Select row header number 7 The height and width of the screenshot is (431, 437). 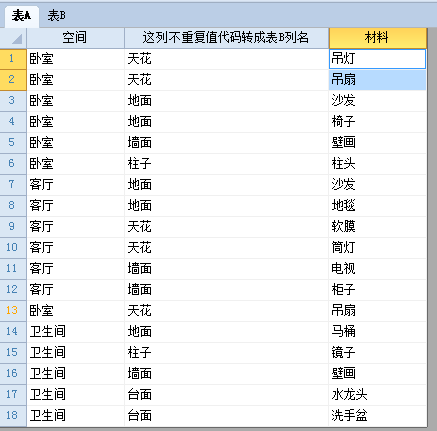[x=13, y=185]
